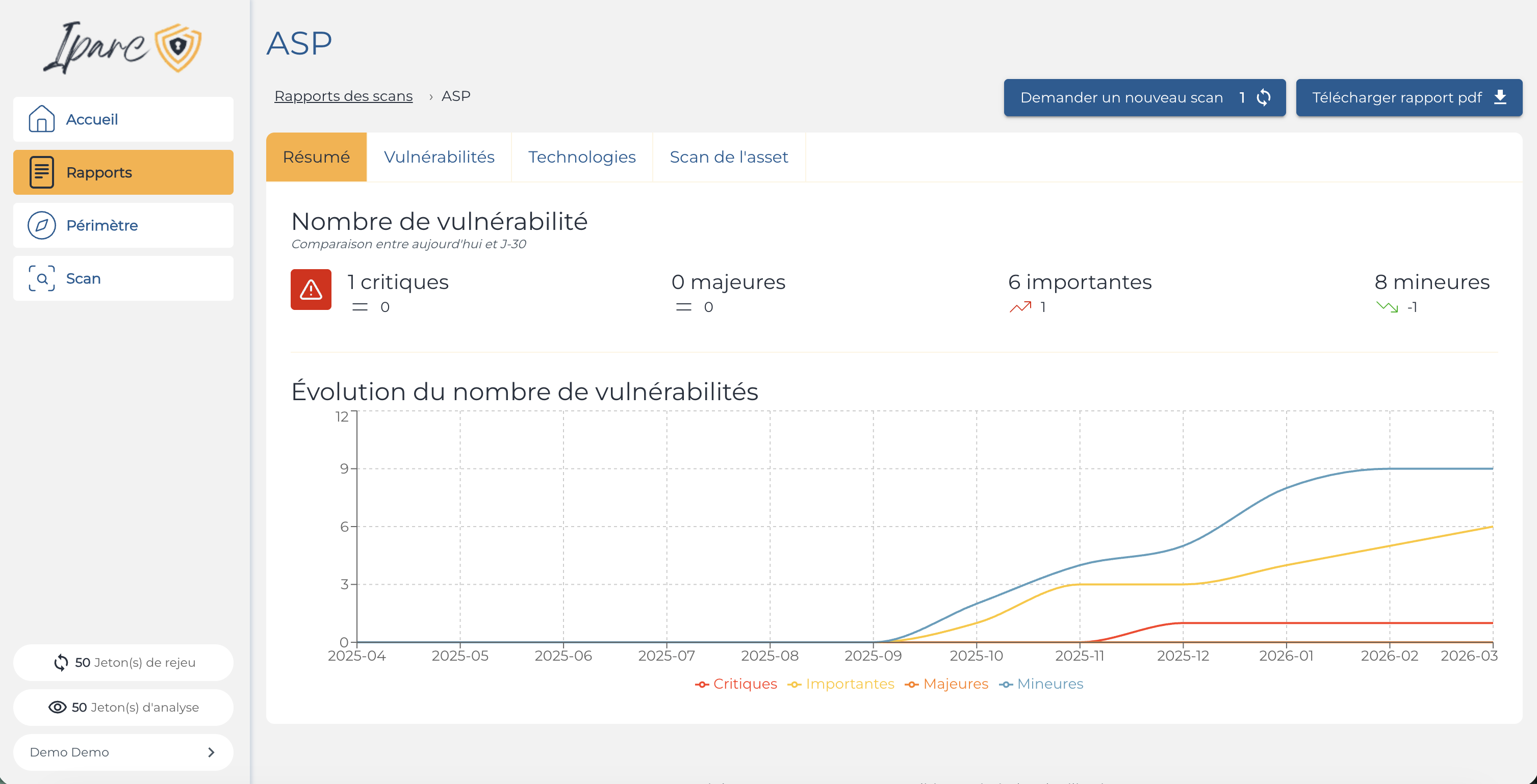Image resolution: width=1537 pixels, height=784 pixels.
Task: Open the Technologies tab
Action: 582,157
